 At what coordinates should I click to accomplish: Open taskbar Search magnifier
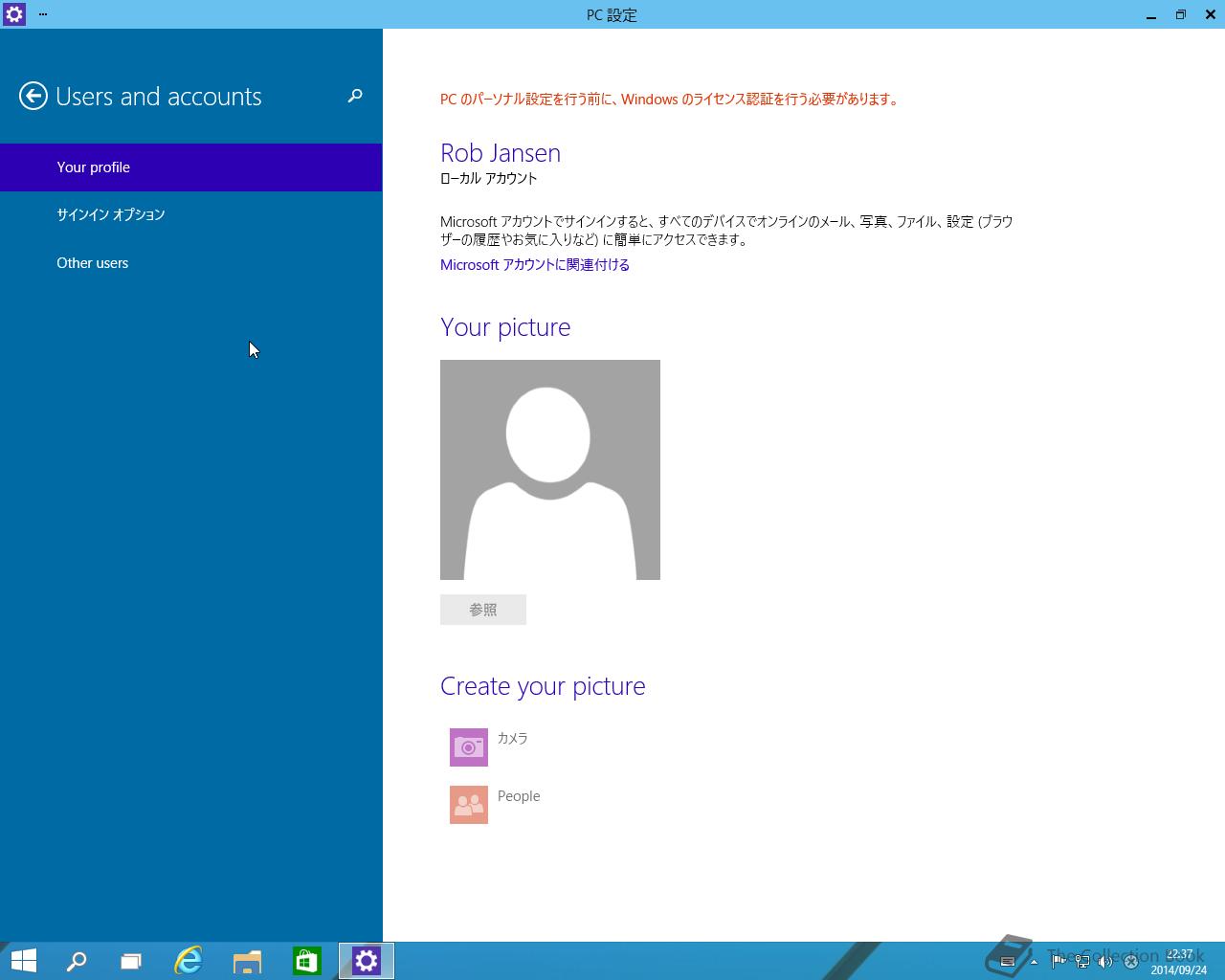76,961
